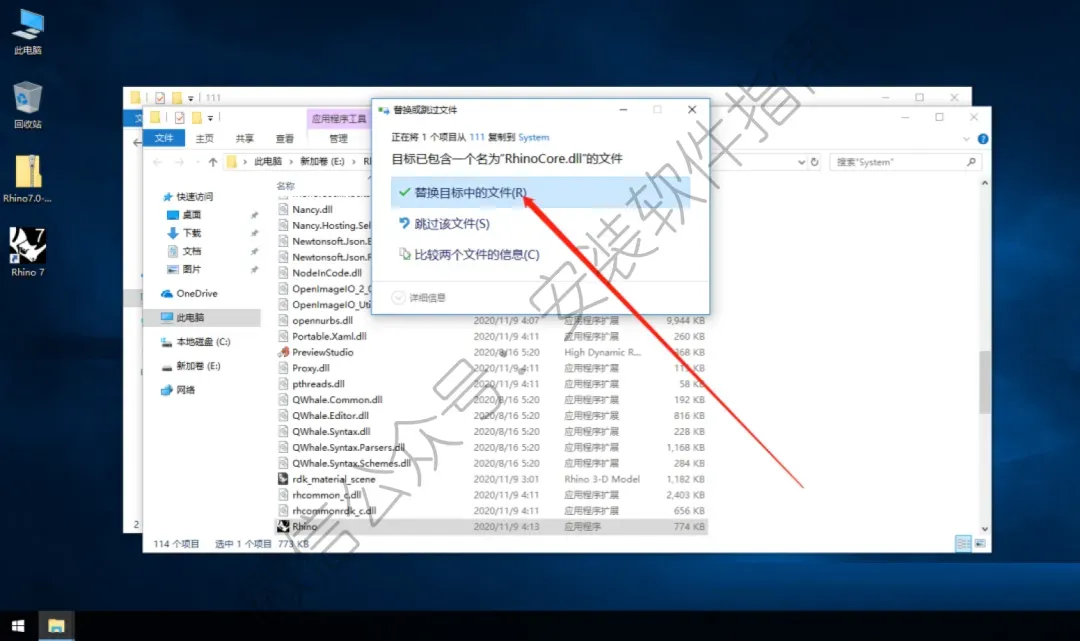
Task: Select the PreviewStudio file icon
Action: pyautogui.click(x=283, y=352)
